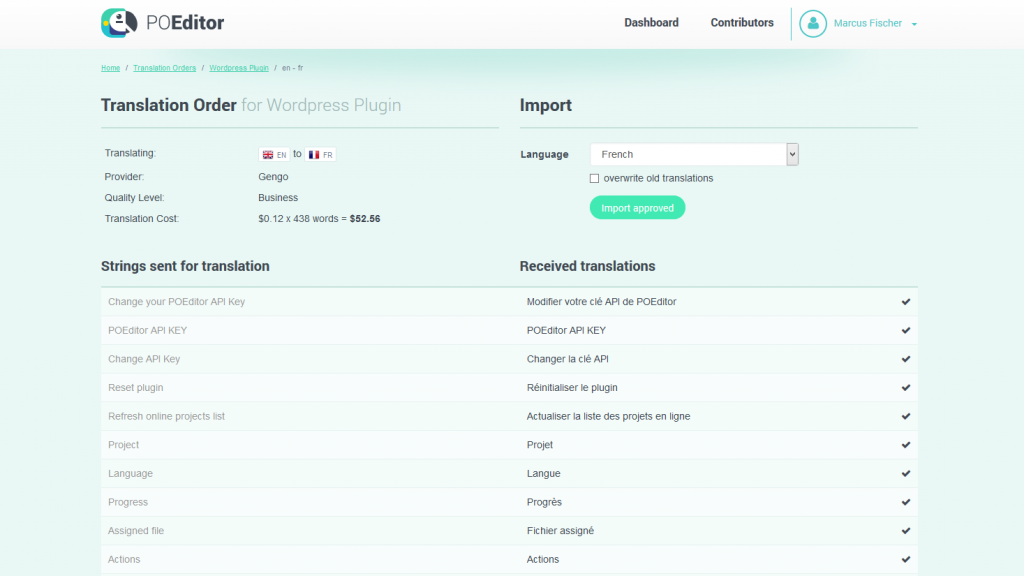1024x576 pixels.
Task: Open the French language dropdown
Action: tap(791, 154)
